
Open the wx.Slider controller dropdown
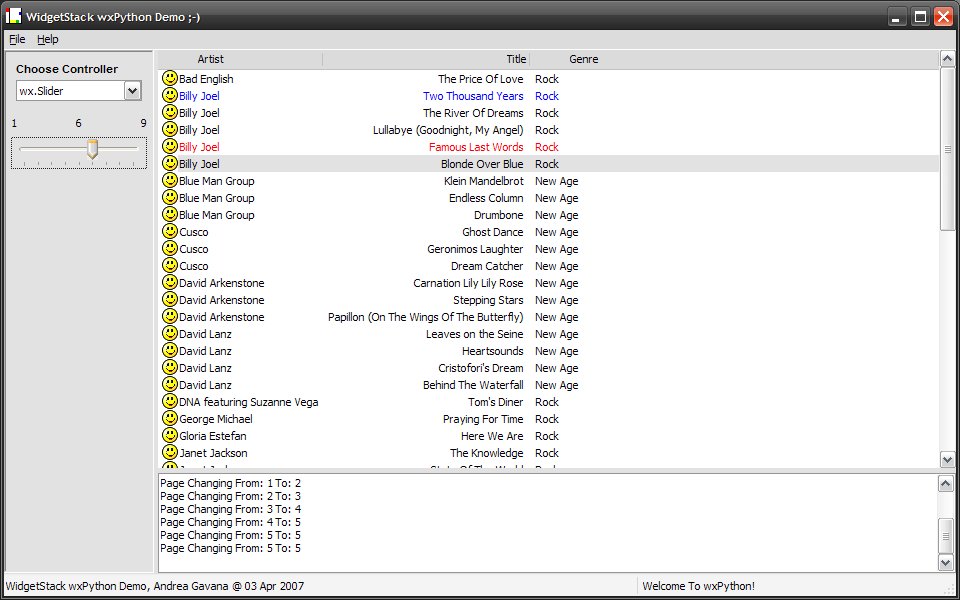pos(132,91)
